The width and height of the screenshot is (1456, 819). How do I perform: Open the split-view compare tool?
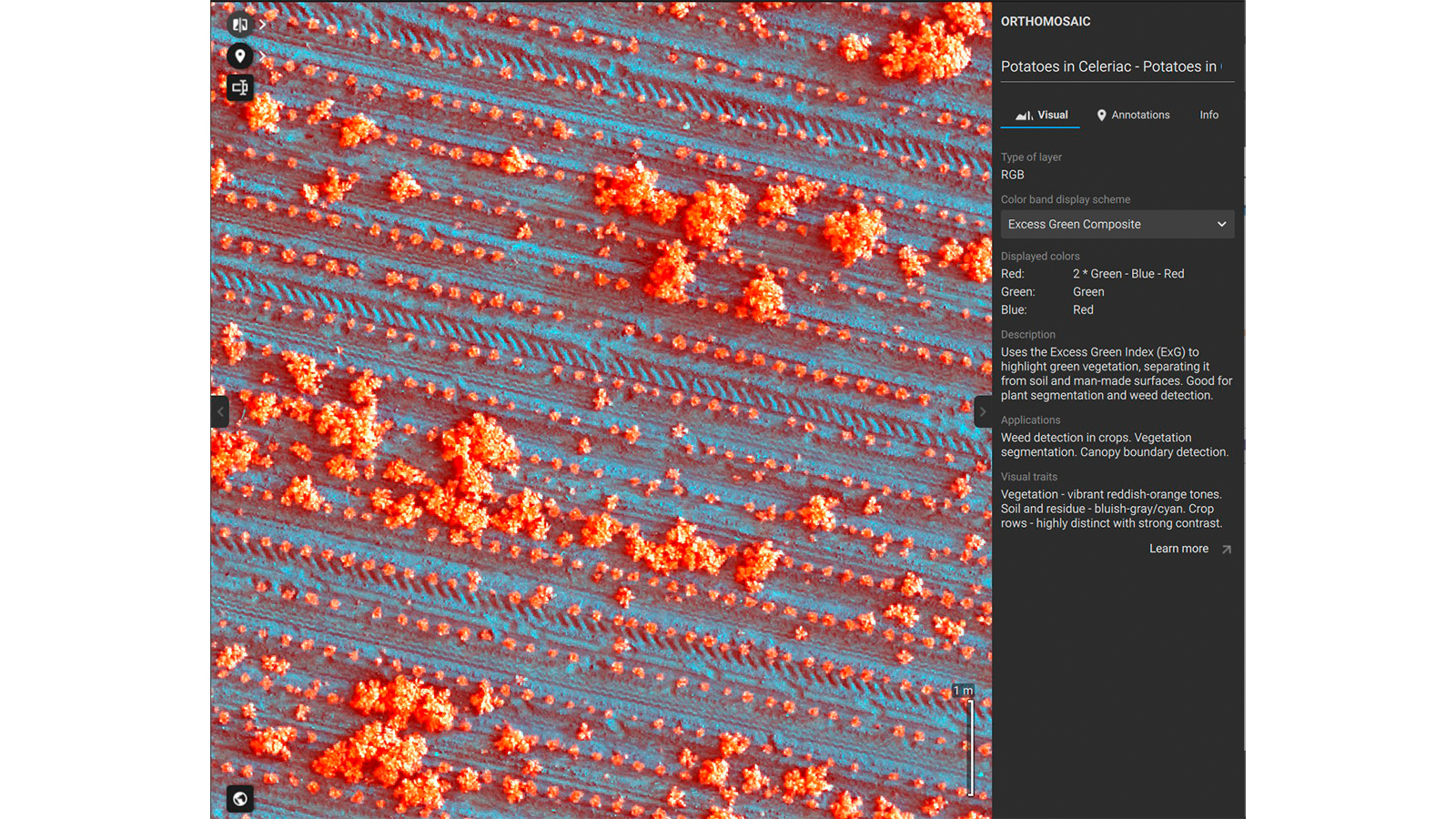click(x=240, y=25)
